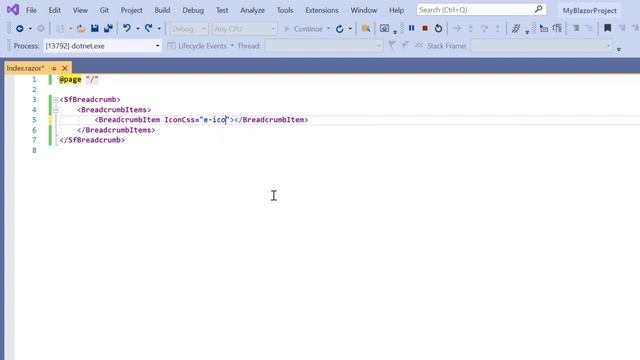Open the Project menu

pos(131,10)
